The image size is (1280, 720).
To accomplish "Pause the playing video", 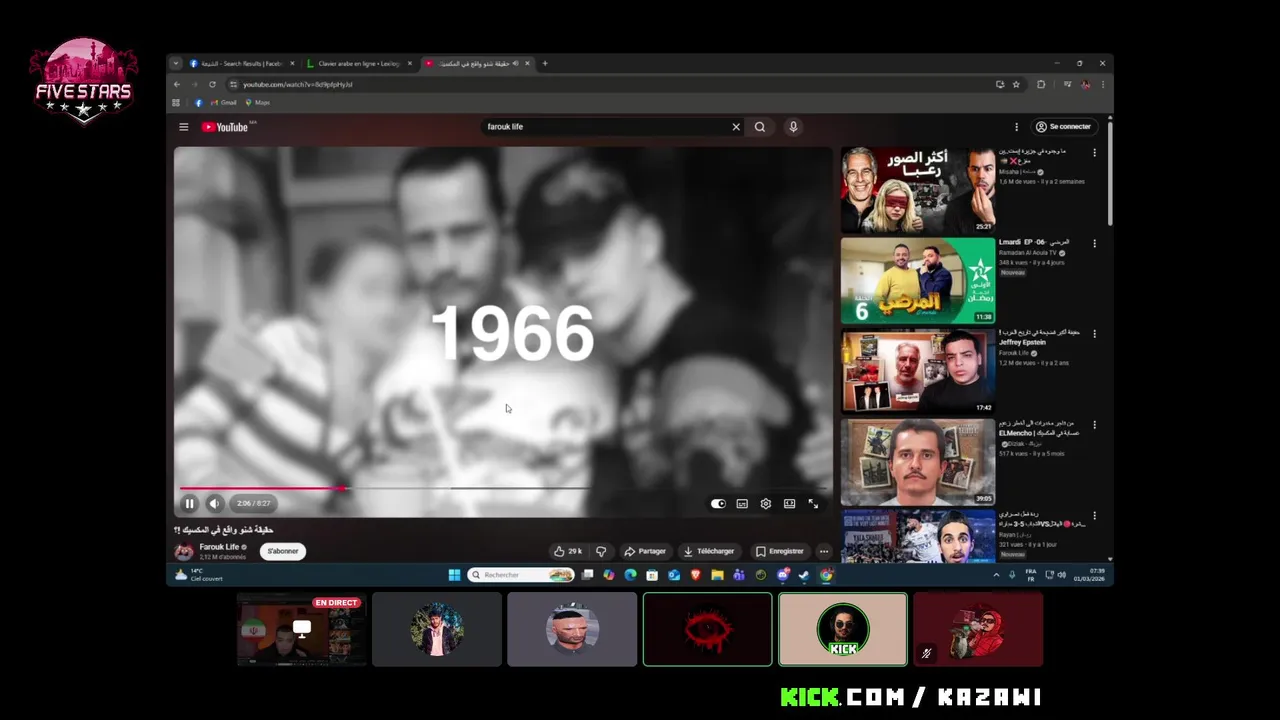I will tap(189, 504).
